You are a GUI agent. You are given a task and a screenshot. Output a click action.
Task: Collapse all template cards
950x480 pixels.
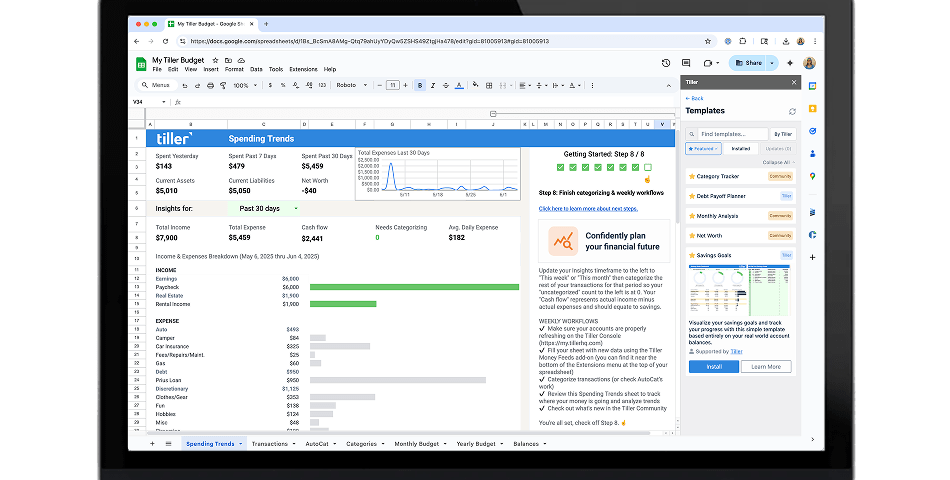pos(779,162)
